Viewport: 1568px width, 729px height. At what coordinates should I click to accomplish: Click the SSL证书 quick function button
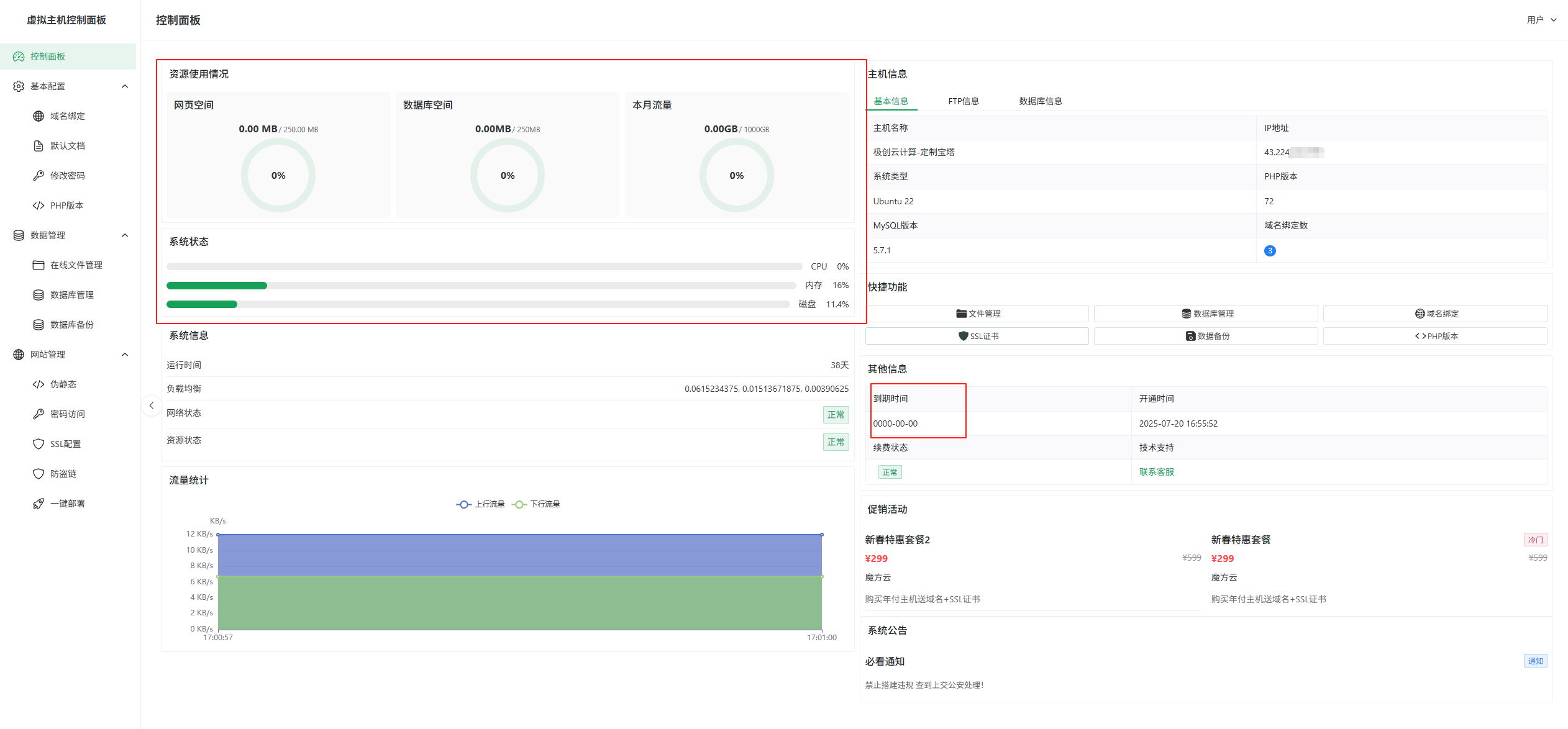[x=977, y=336]
